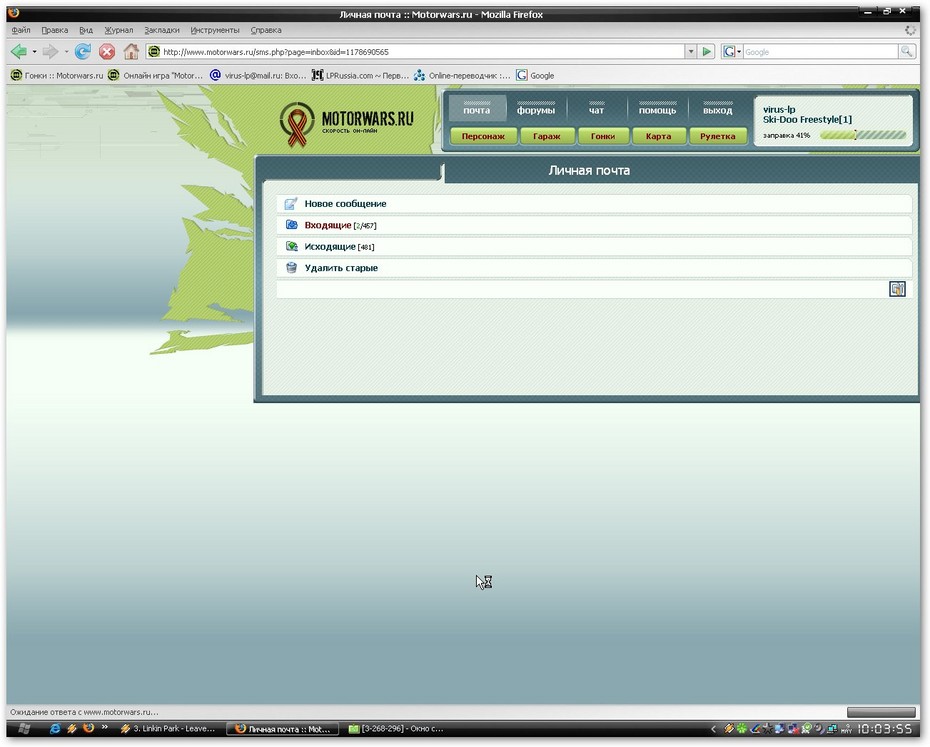The width and height of the screenshot is (930, 747).
Task: Click the Firefox throbber icon in the menu bar
Action: coord(910,30)
